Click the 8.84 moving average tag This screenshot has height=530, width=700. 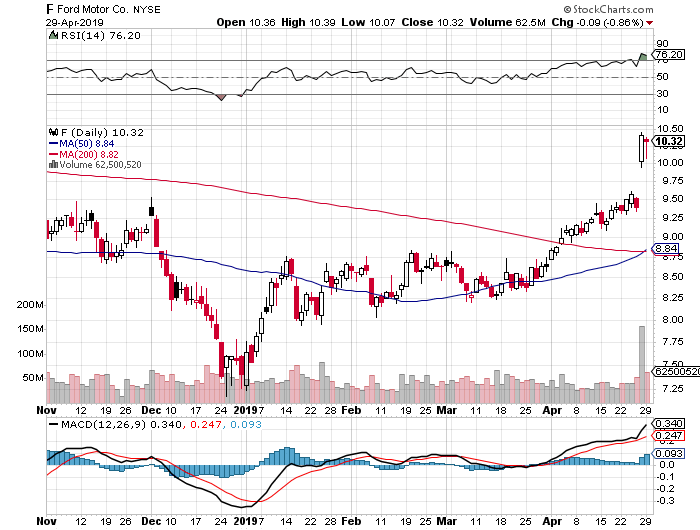(x=665, y=248)
